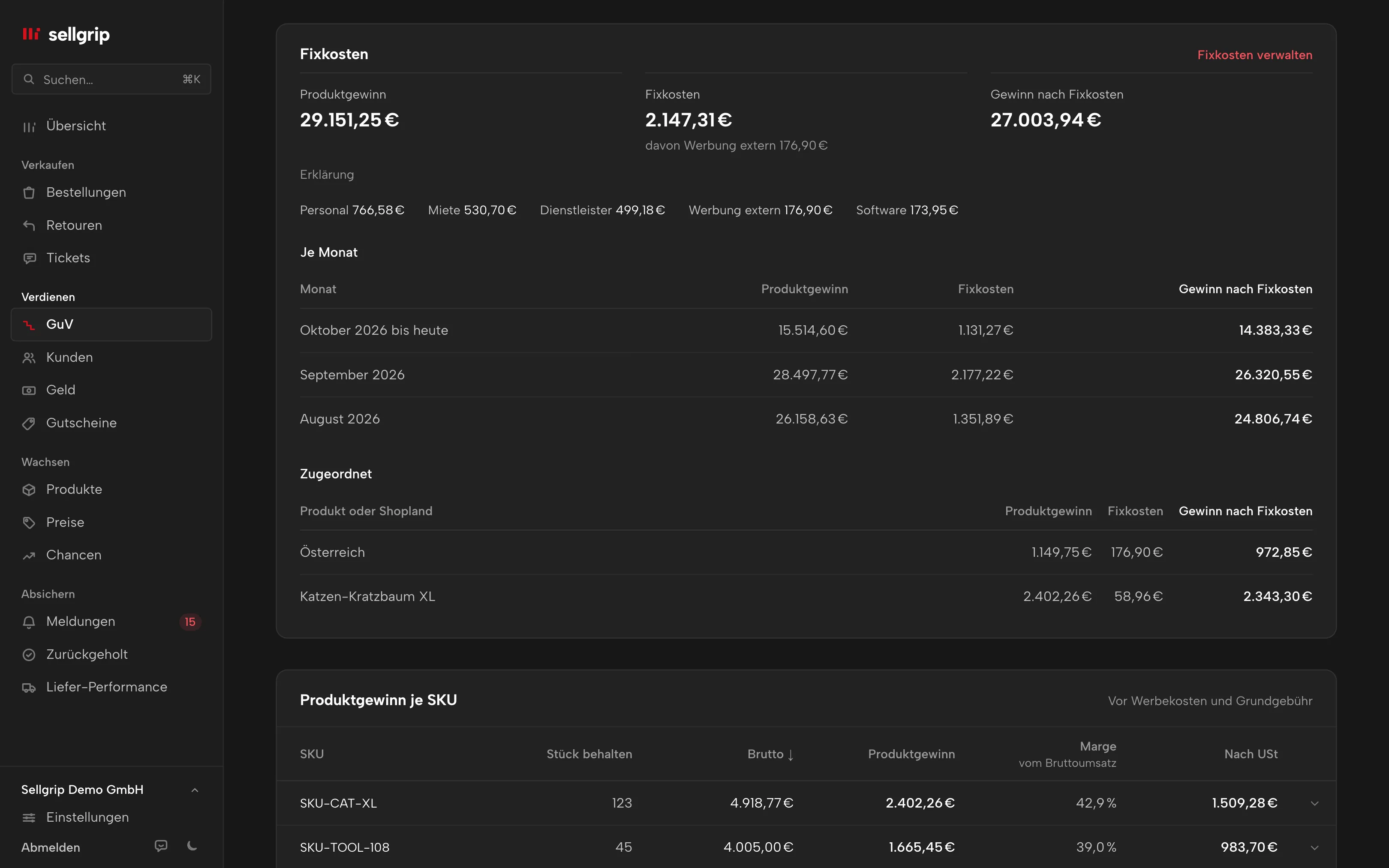
Task: Open Einstellungen
Action: coord(87,817)
